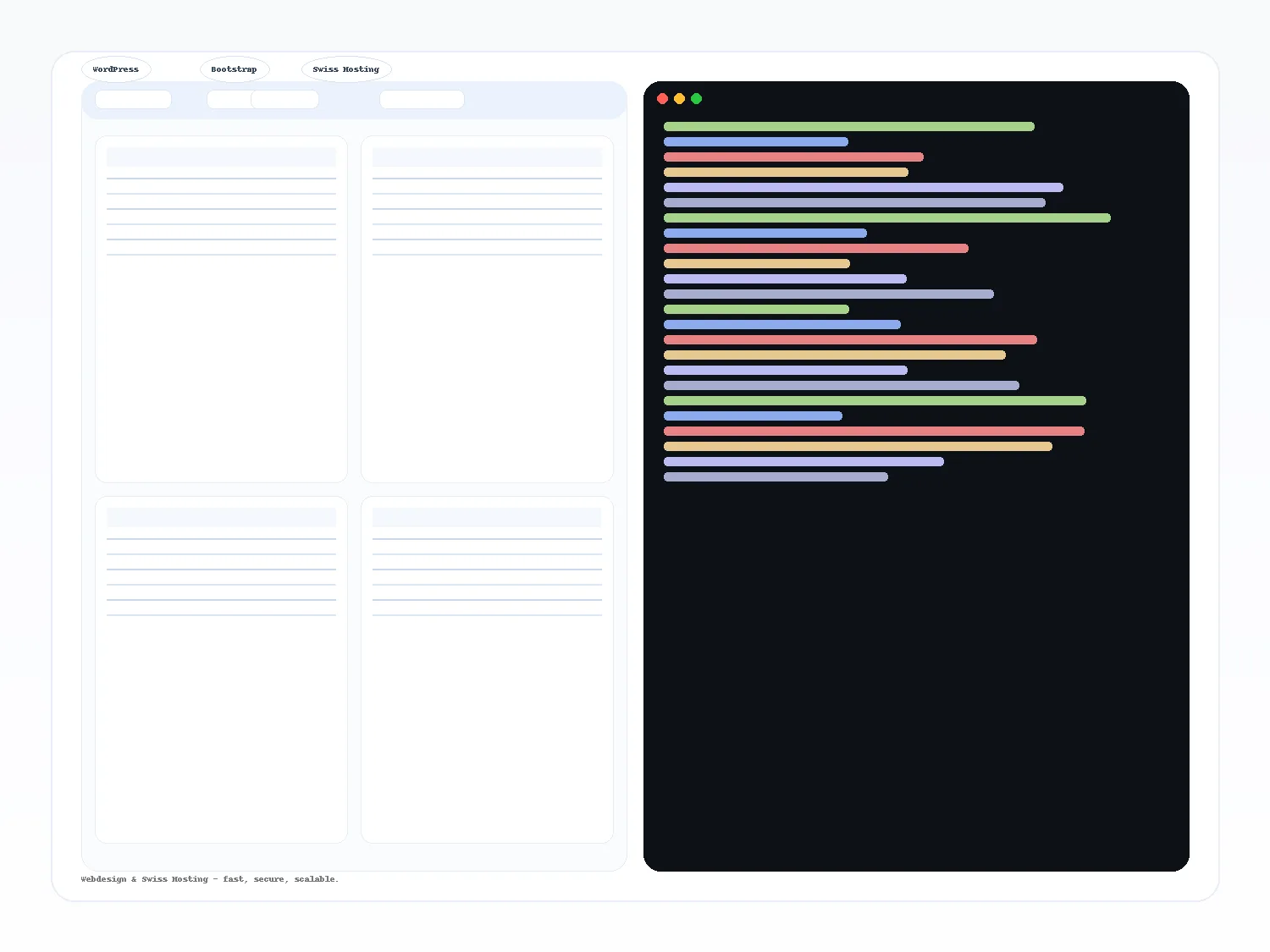Viewport: 1270px width, 952px height.
Task: Click the bottom-left placeholder card's header bar
Action: 222,517
